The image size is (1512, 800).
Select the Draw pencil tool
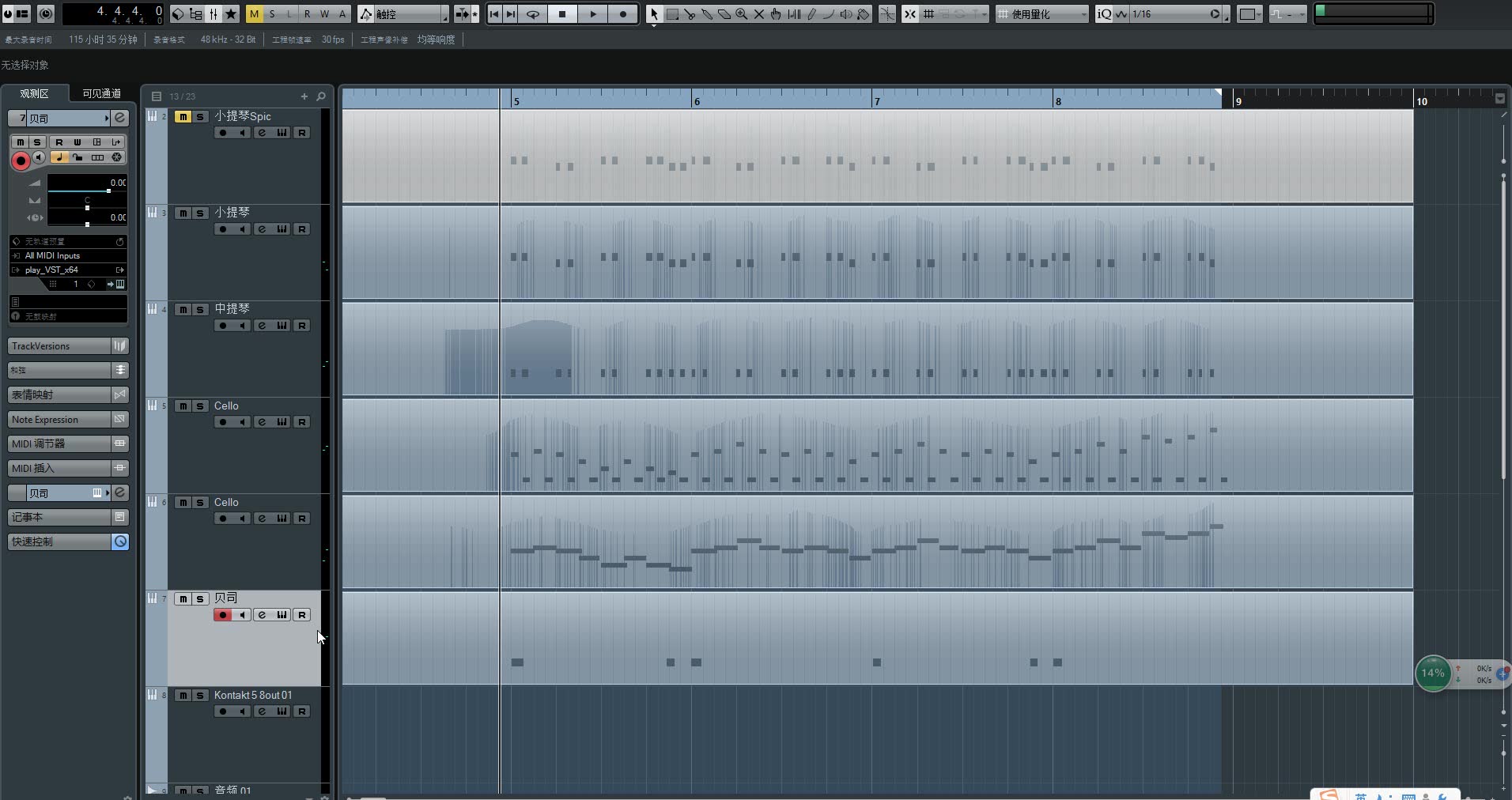(x=811, y=14)
